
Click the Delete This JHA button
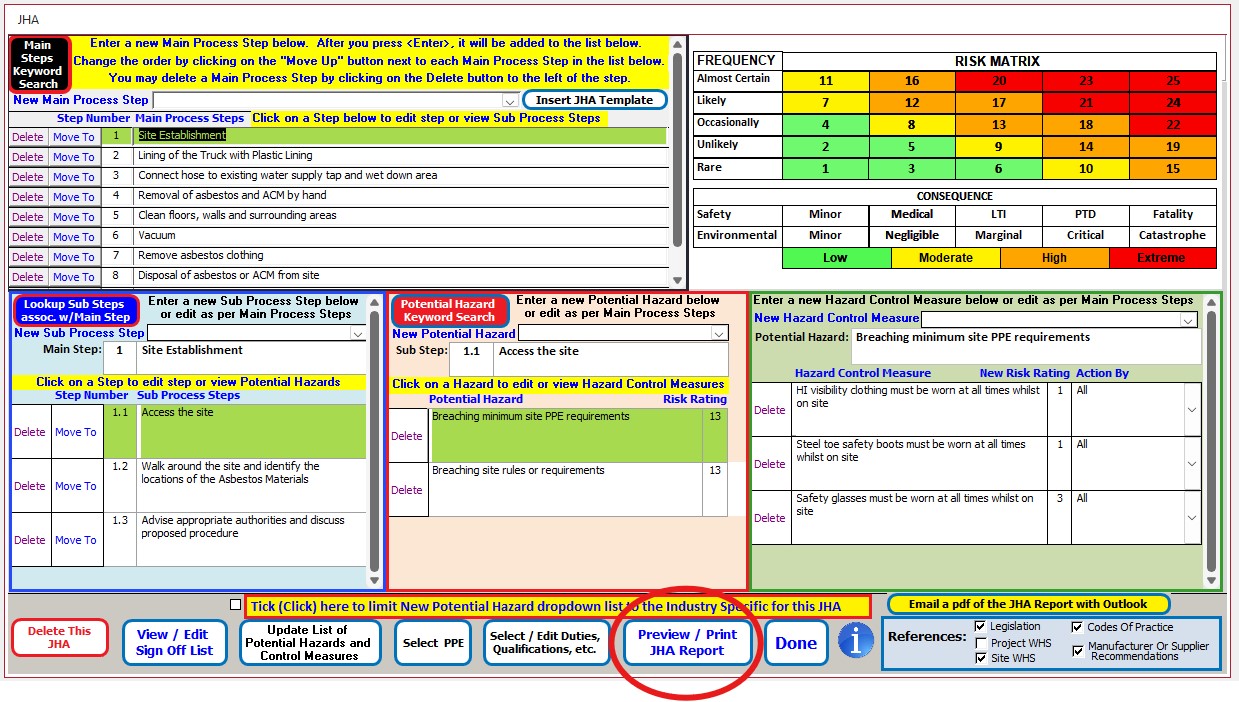coord(59,638)
